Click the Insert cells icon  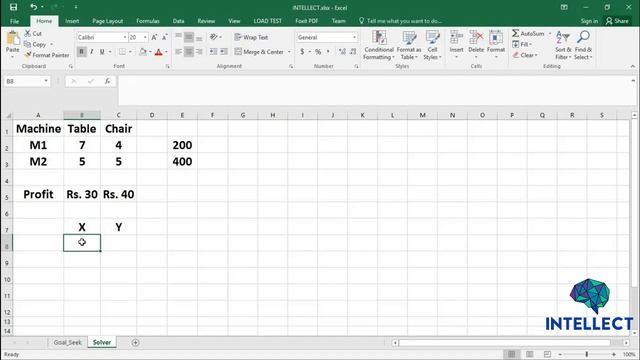coord(456,38)
